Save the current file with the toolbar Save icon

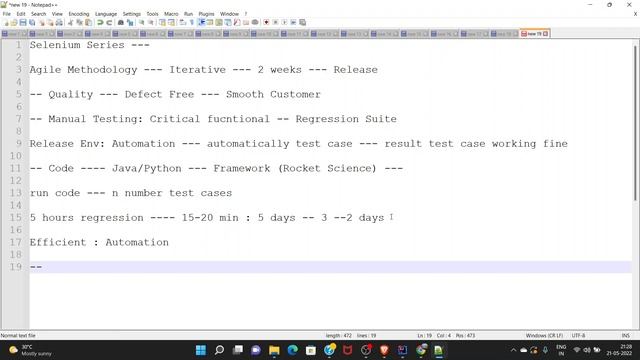point(23,22)
